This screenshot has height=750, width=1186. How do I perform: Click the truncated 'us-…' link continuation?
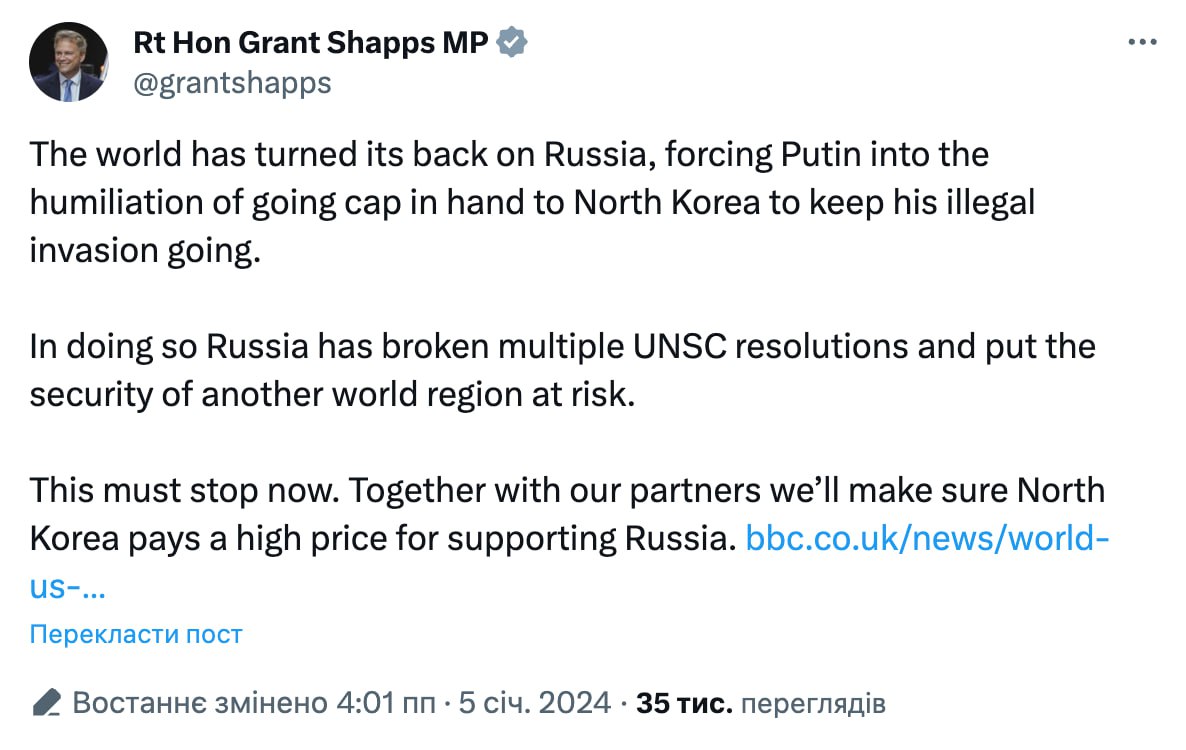[x=67, y=586]
